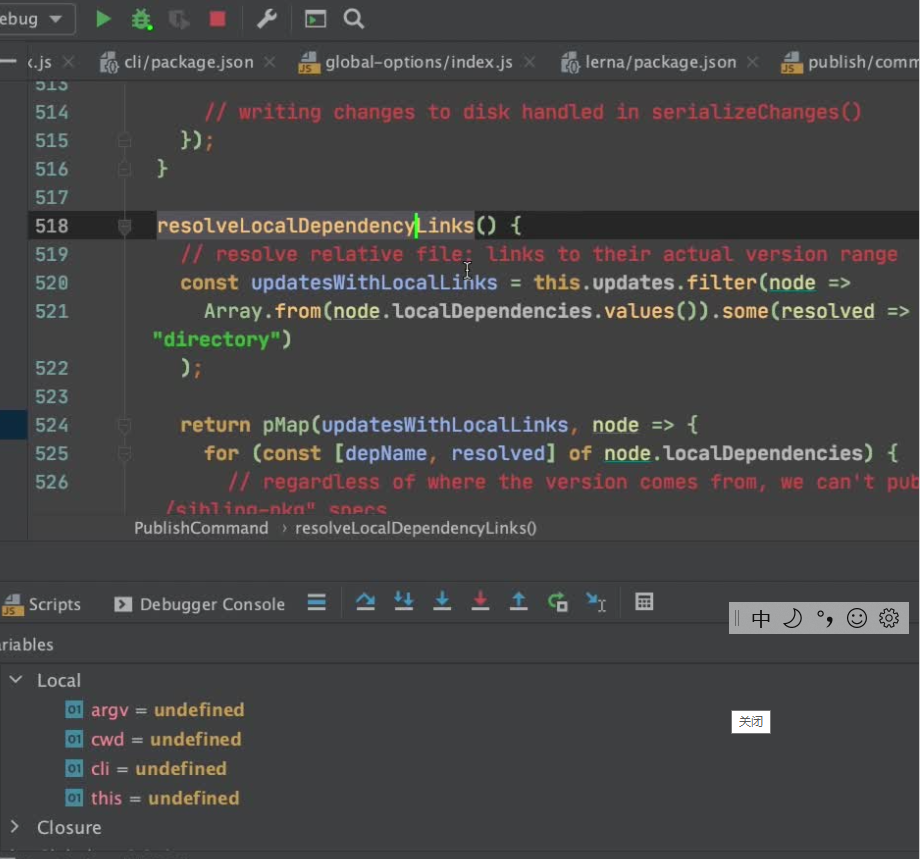Collapse the pMap callback fold at line 524

click(x=124, y=425)
